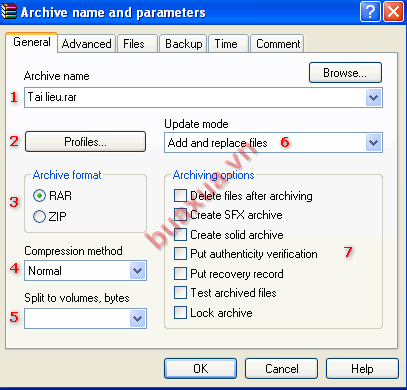Open the Comment tab
Screen dimensions: 407x390
coord(277,44)
